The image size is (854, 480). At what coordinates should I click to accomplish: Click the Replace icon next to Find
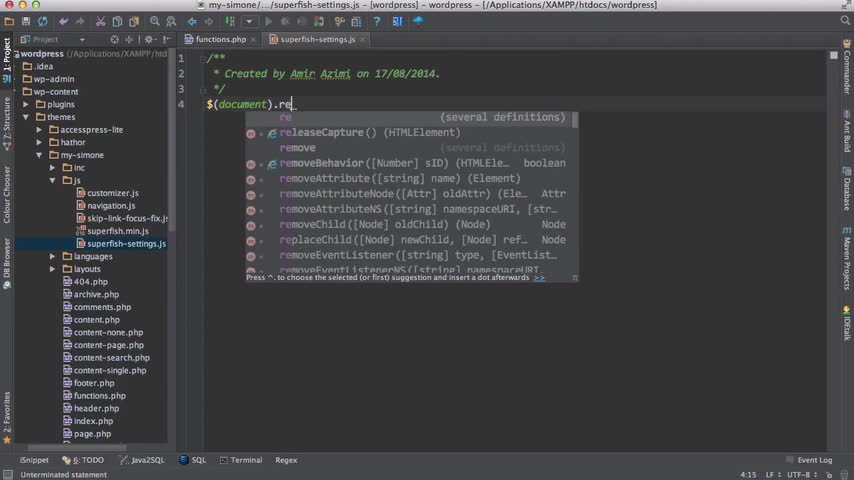(171, 21)
